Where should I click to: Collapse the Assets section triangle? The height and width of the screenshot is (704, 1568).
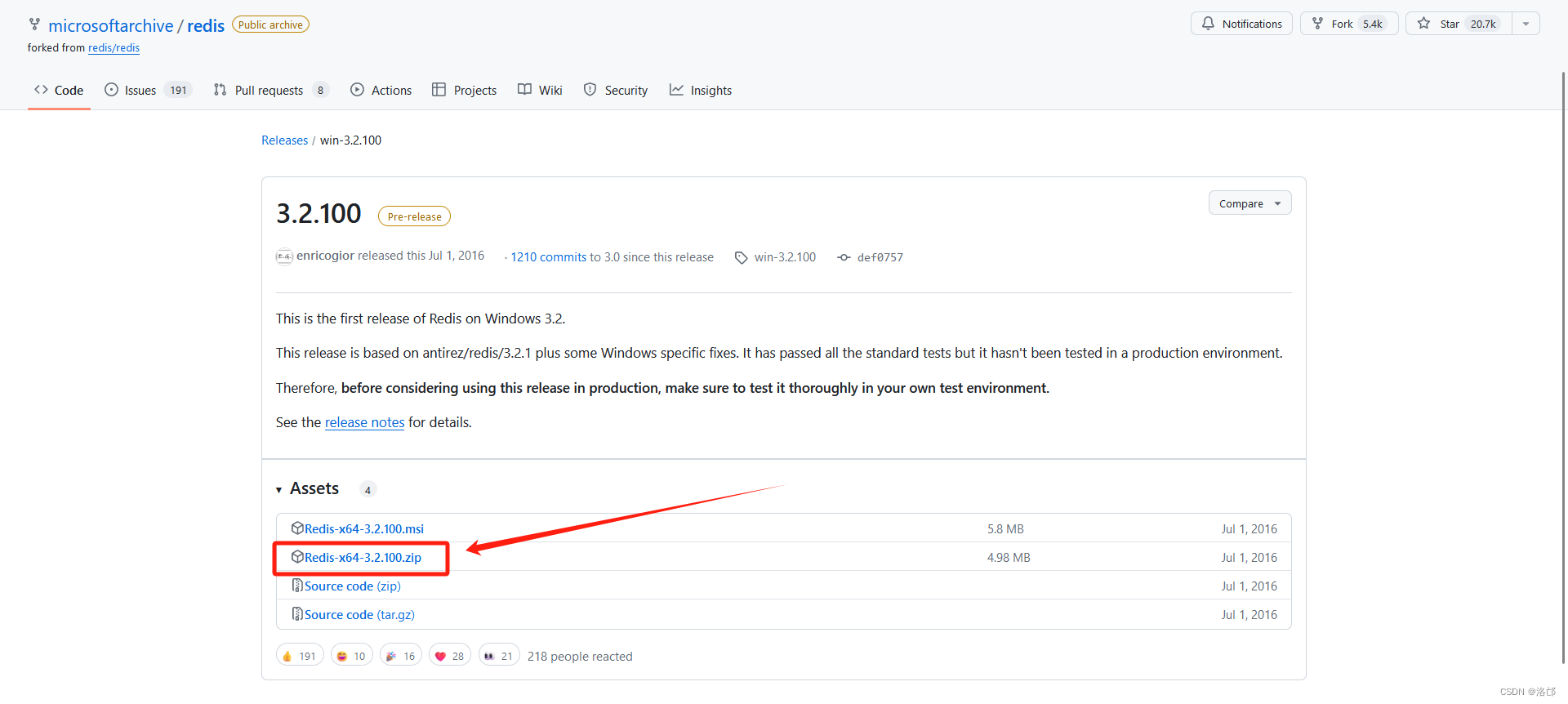[279, 490]
